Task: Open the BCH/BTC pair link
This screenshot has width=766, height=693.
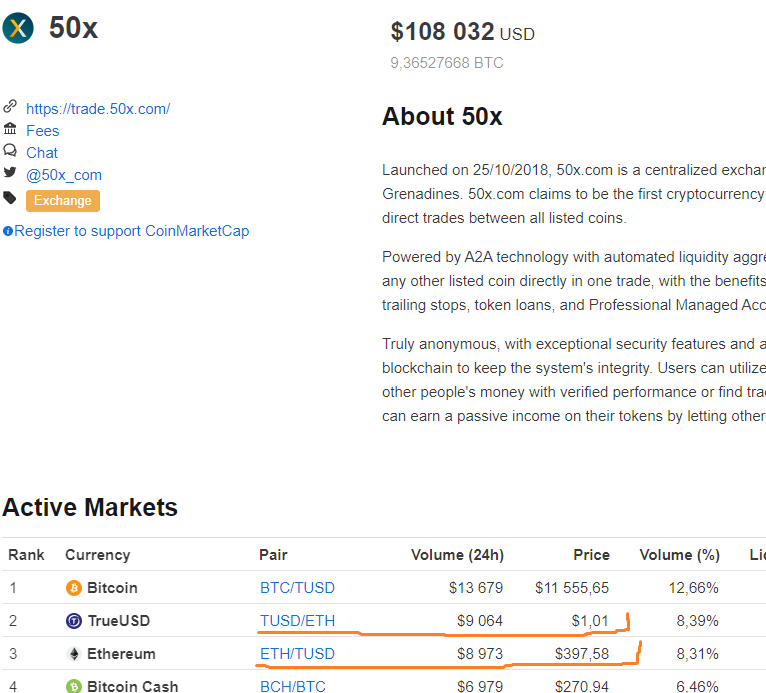Action: pos(293,686)
